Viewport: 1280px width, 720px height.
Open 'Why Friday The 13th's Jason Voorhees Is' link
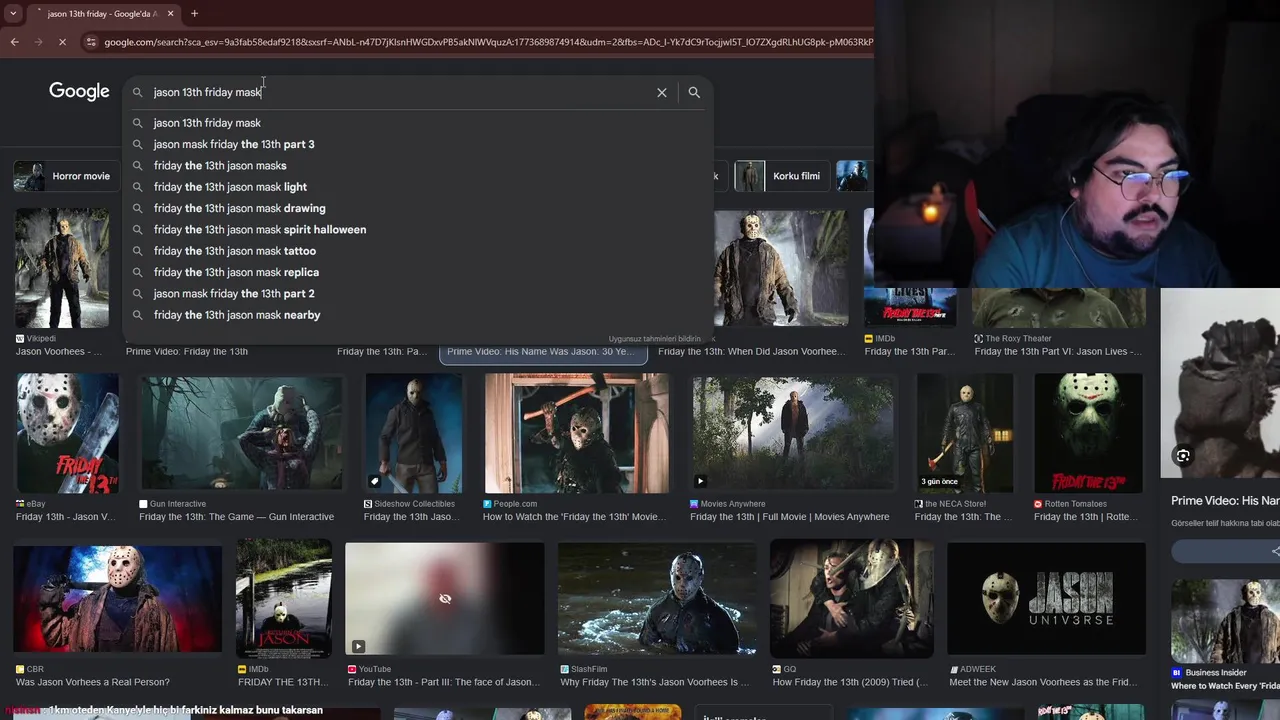654,682
